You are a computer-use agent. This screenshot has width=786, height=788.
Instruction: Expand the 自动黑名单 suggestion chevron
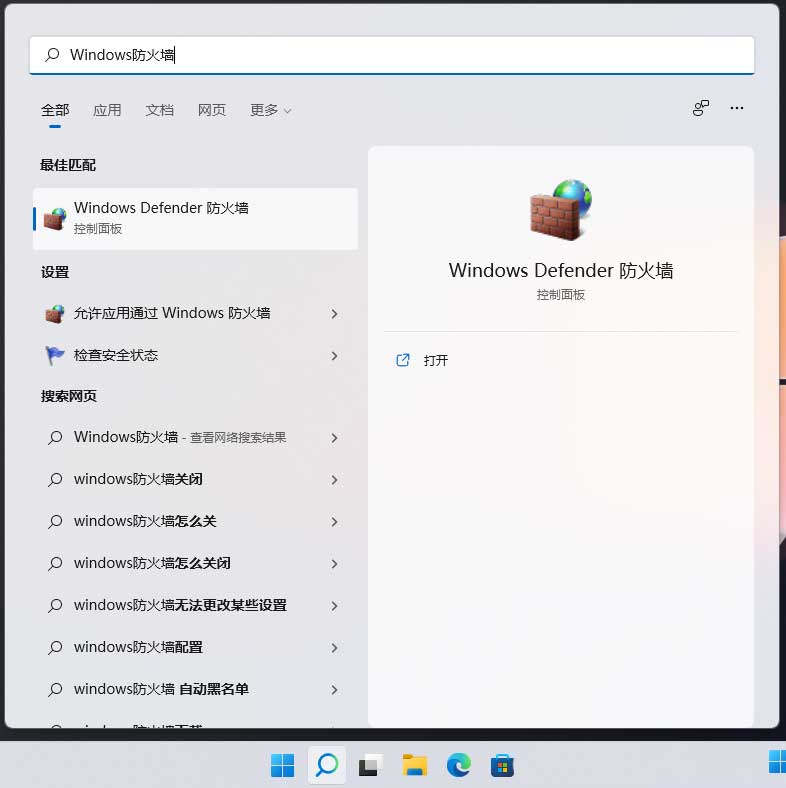[334, 690]
